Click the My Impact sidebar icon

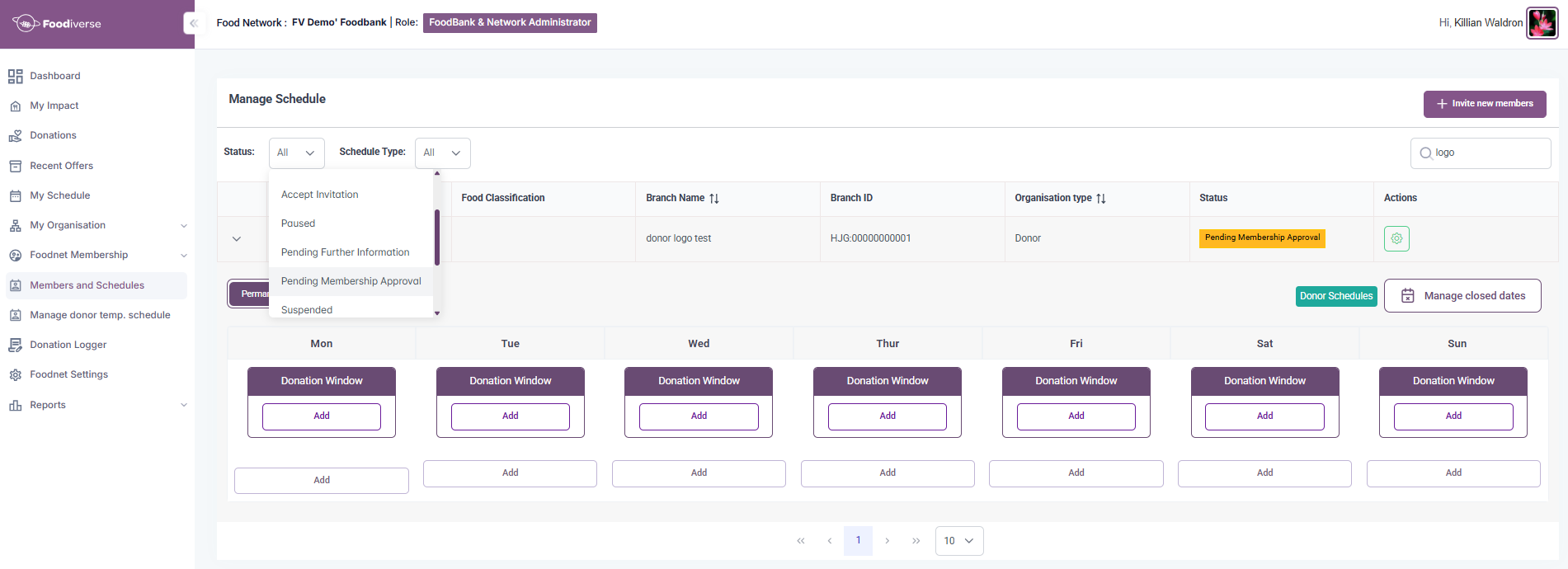pyautogui.click(x=15, y=106)
